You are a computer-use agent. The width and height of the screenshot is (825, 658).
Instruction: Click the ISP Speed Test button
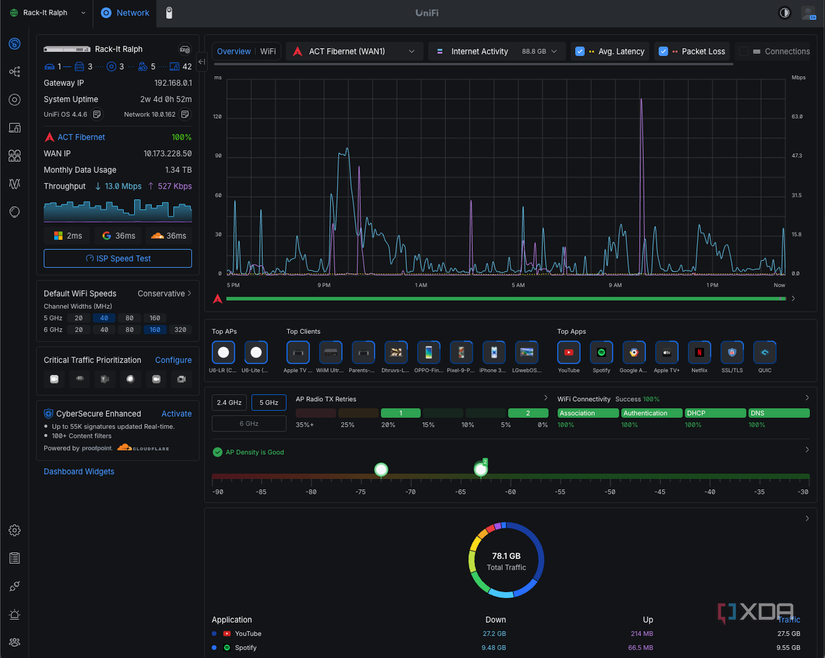pos(117,258)
